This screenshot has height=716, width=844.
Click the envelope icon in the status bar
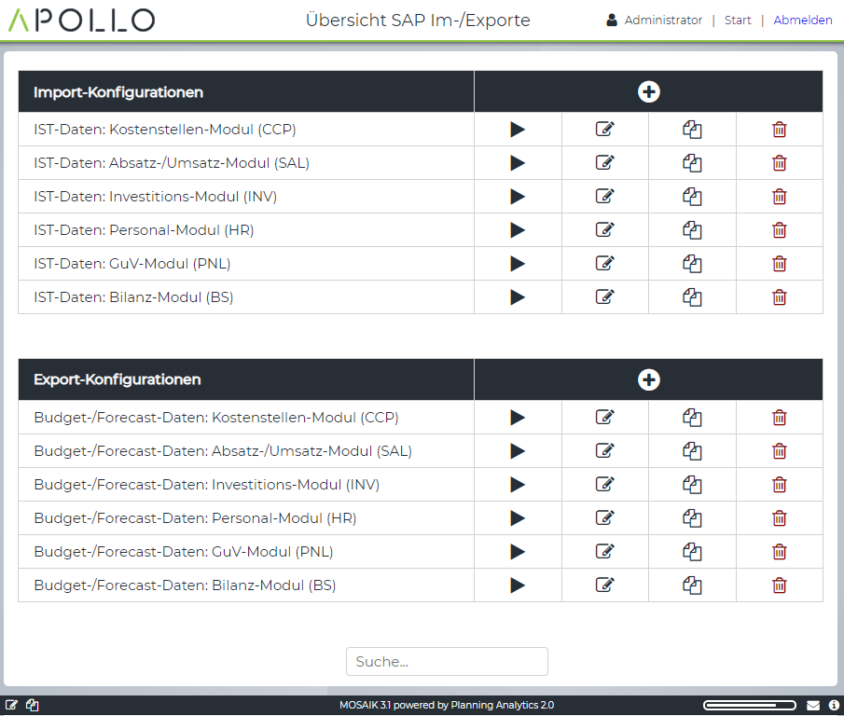[x=813, y=704]
